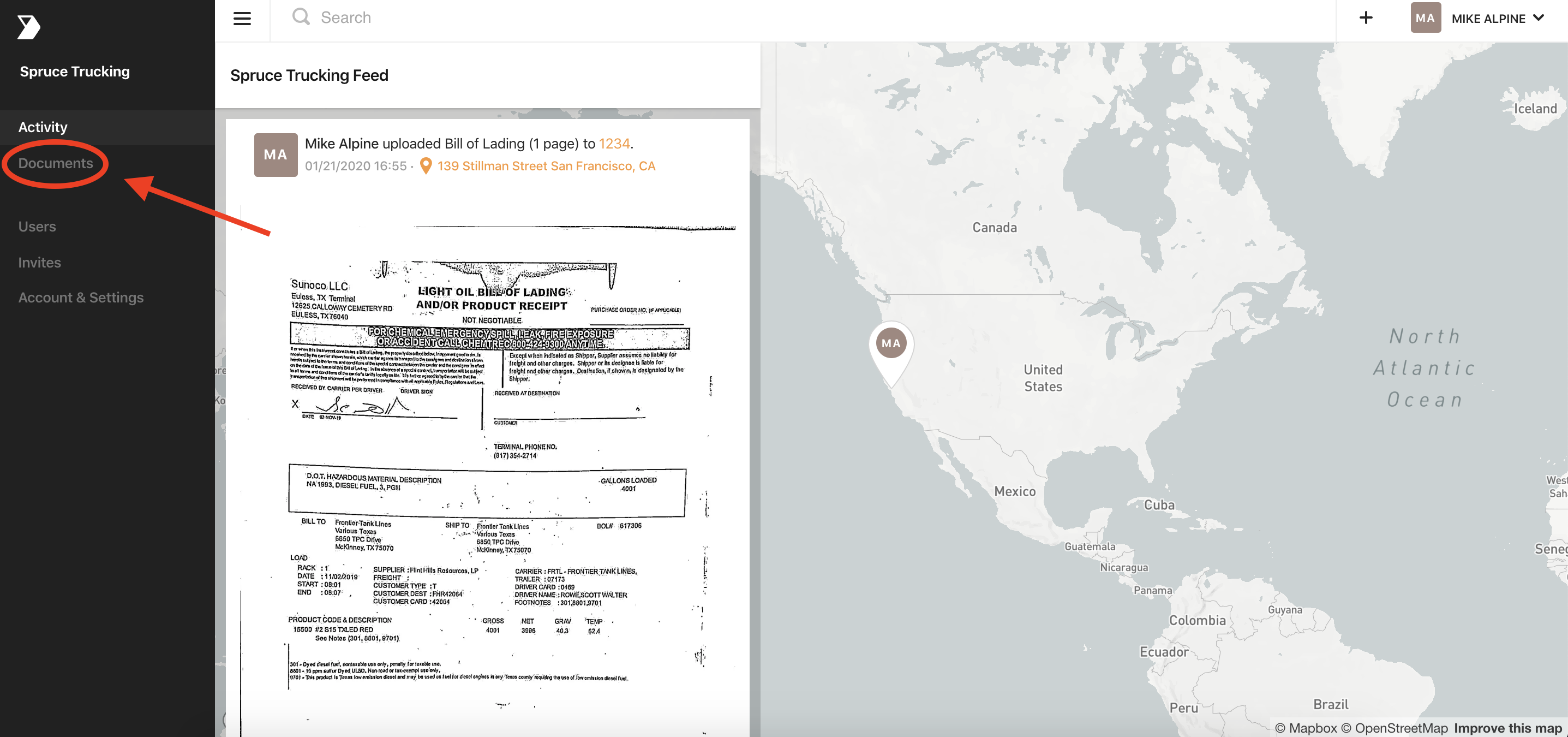
Task: Click the MA map pin marker
Action: [890, 353]
